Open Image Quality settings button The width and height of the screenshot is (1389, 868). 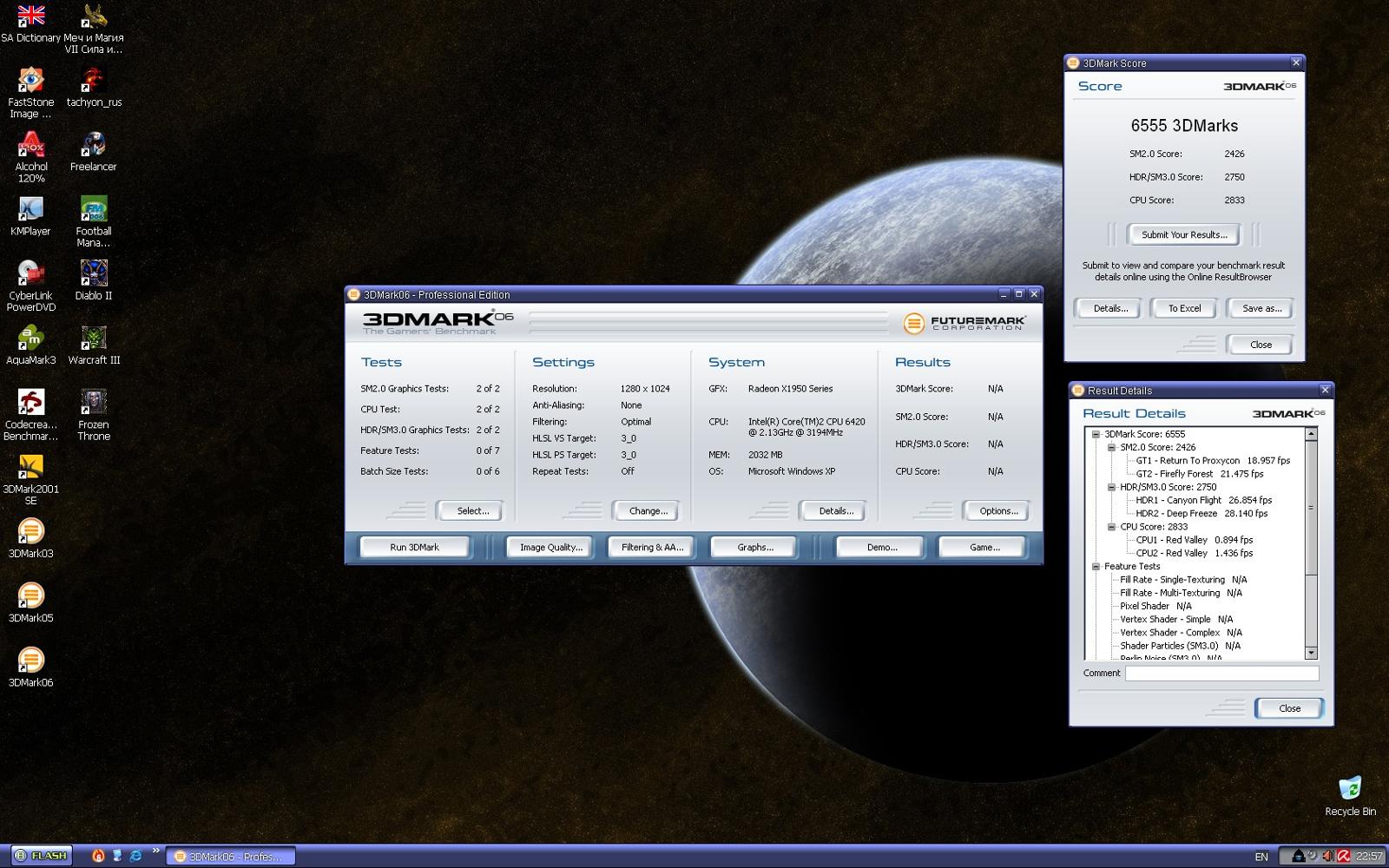551,547
